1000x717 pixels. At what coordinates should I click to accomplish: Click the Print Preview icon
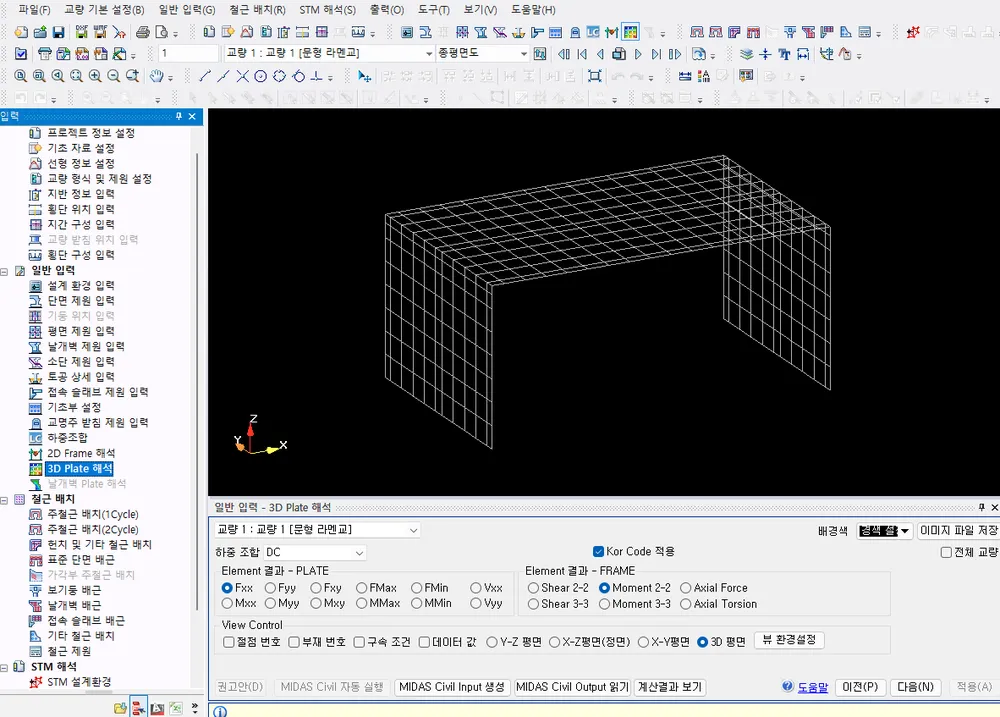pyautogui.click(x=162, y=31)
